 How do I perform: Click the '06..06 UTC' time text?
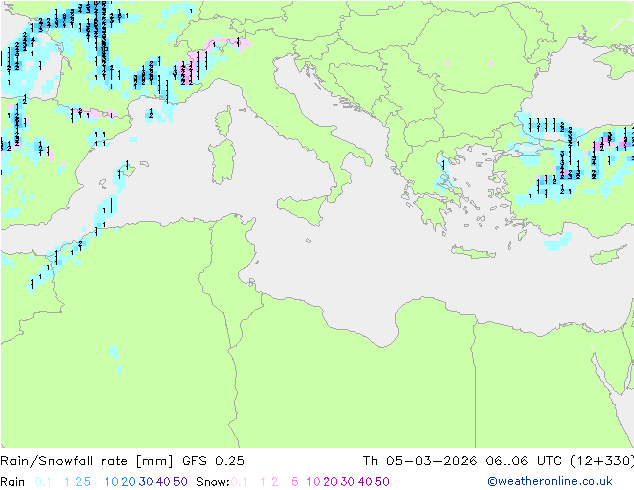(523, 461)
